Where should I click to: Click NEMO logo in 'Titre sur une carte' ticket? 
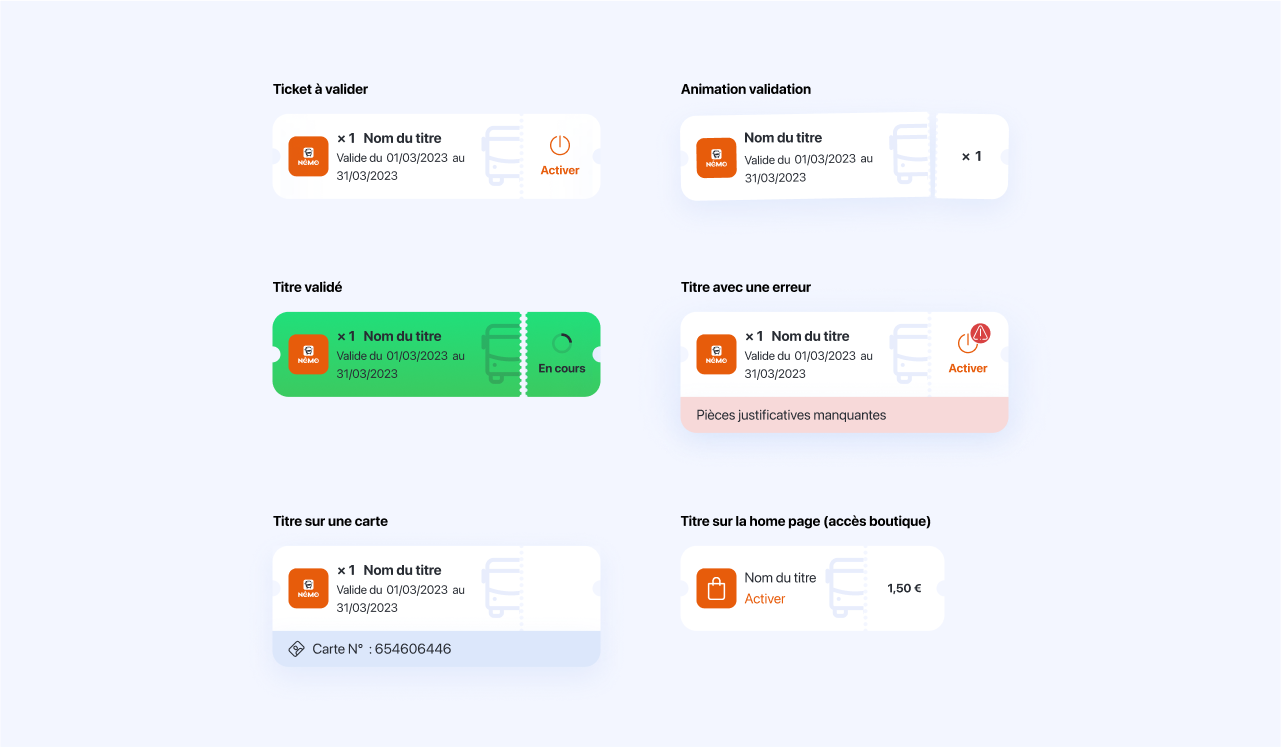(308, 588)
